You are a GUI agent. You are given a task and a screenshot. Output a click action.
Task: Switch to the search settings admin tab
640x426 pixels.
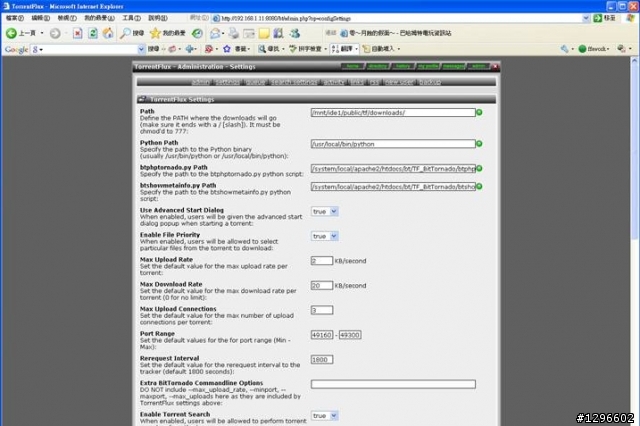point(294,82)
